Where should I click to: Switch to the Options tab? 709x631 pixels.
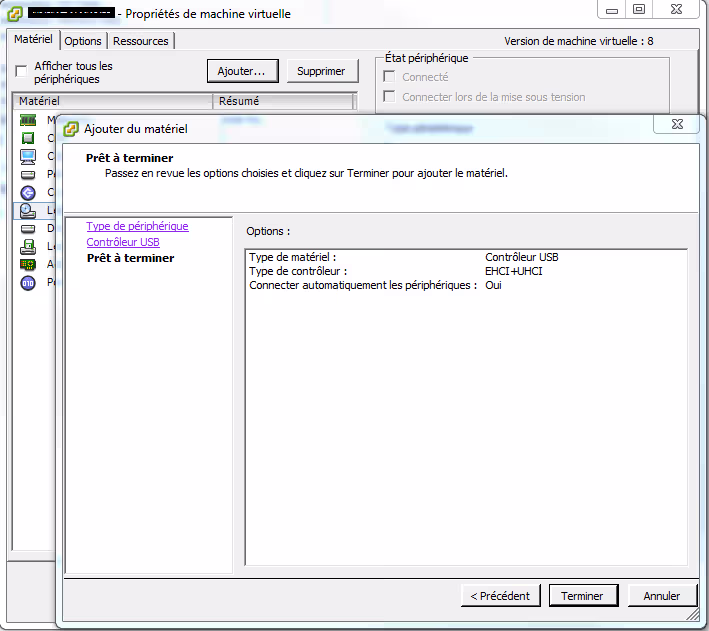83,41
